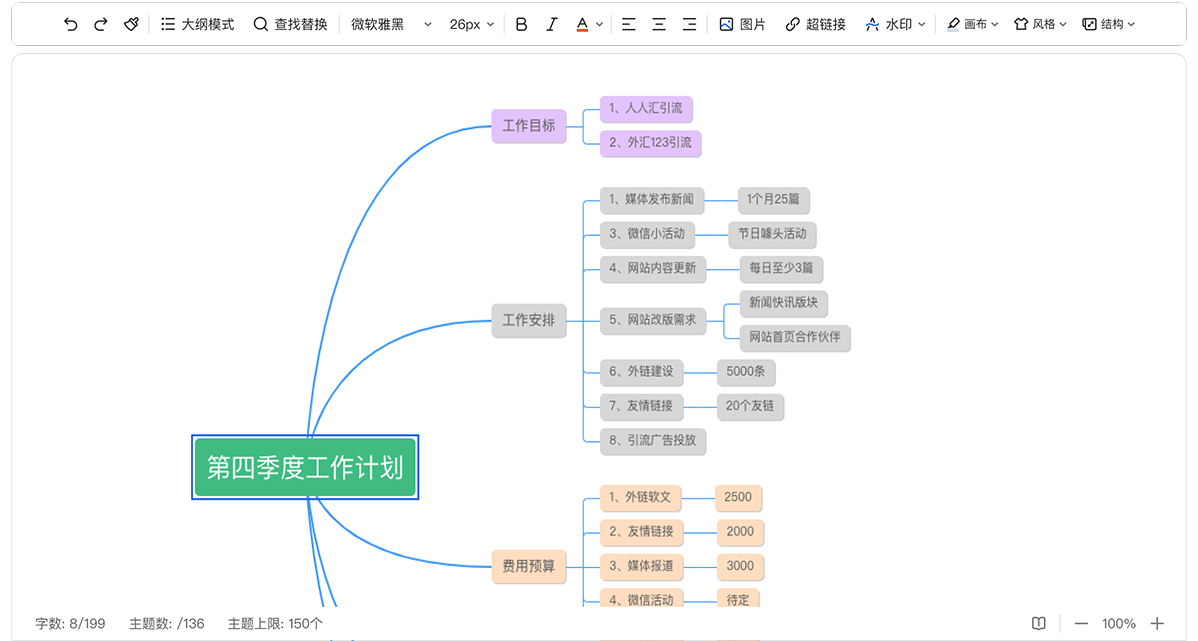Apply left text alignment
The image size is (1198, 641).
pyautogui.click(x=628, y=24)
